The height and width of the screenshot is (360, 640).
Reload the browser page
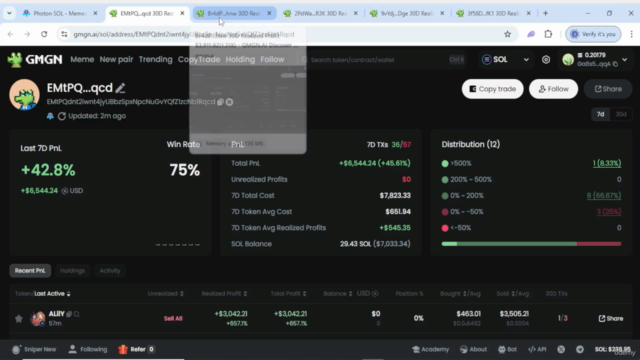[x=44, y=34]
